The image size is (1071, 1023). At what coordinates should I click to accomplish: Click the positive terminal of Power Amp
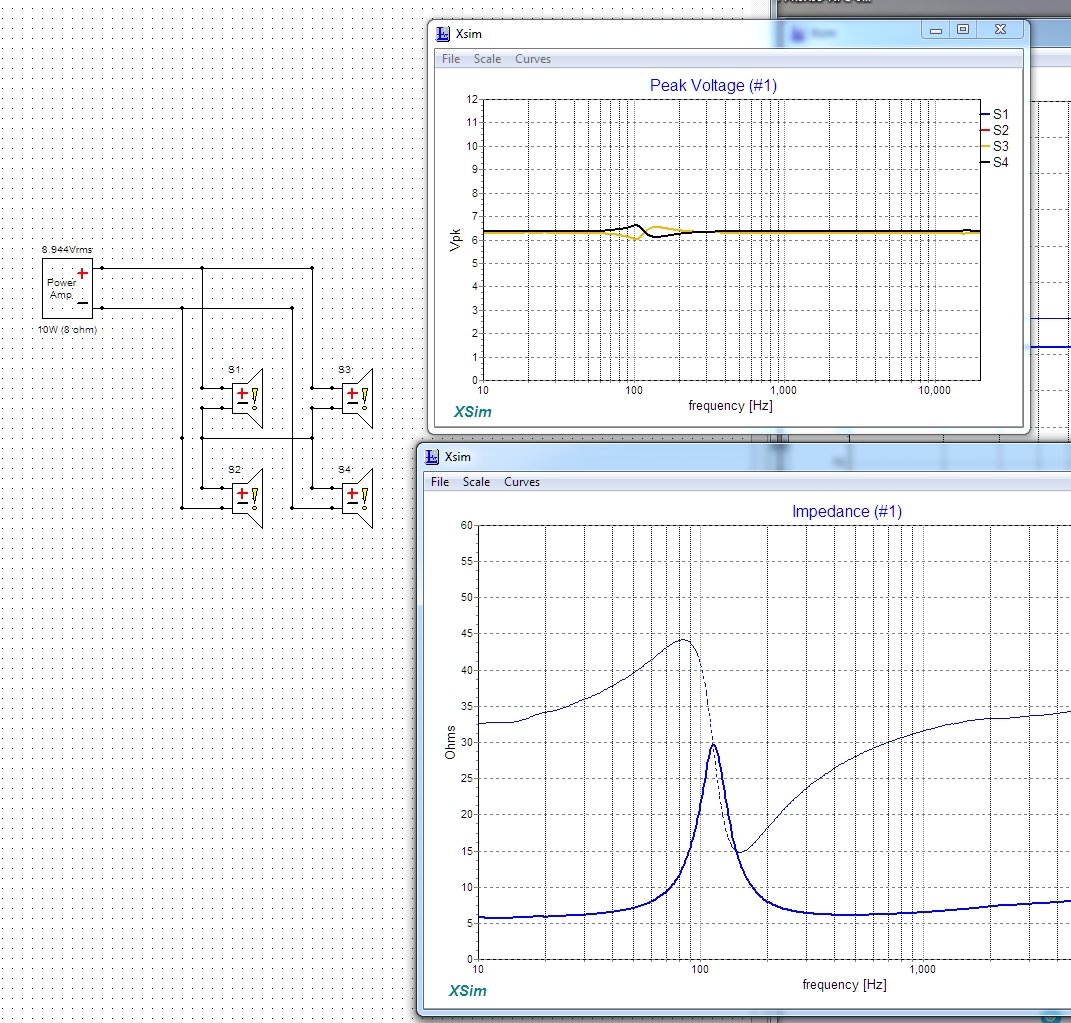[83, 273]
